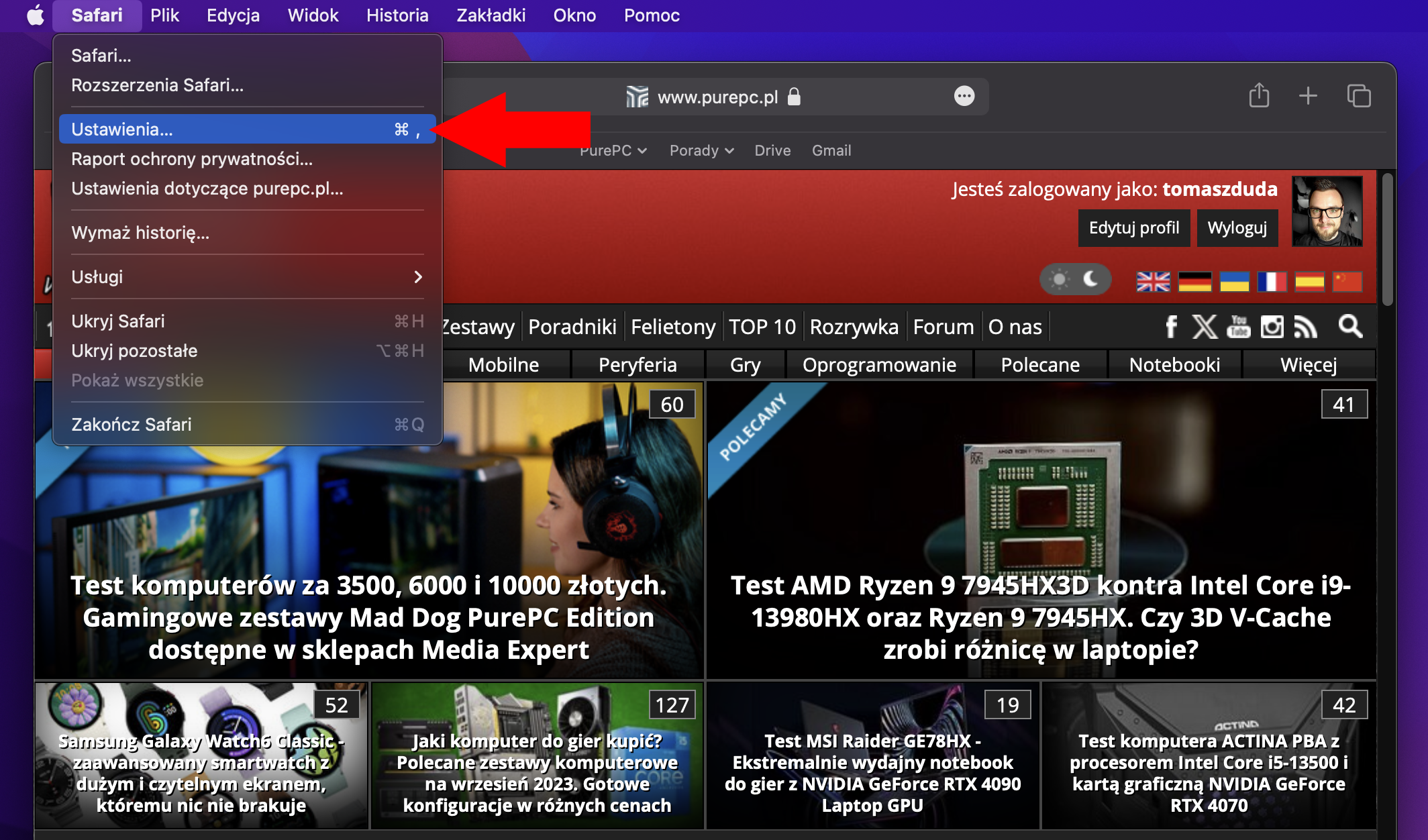Enable dark mode with the moon toggle
The width and height of the screenshot is (1428, 840).
click(1092, 279)
